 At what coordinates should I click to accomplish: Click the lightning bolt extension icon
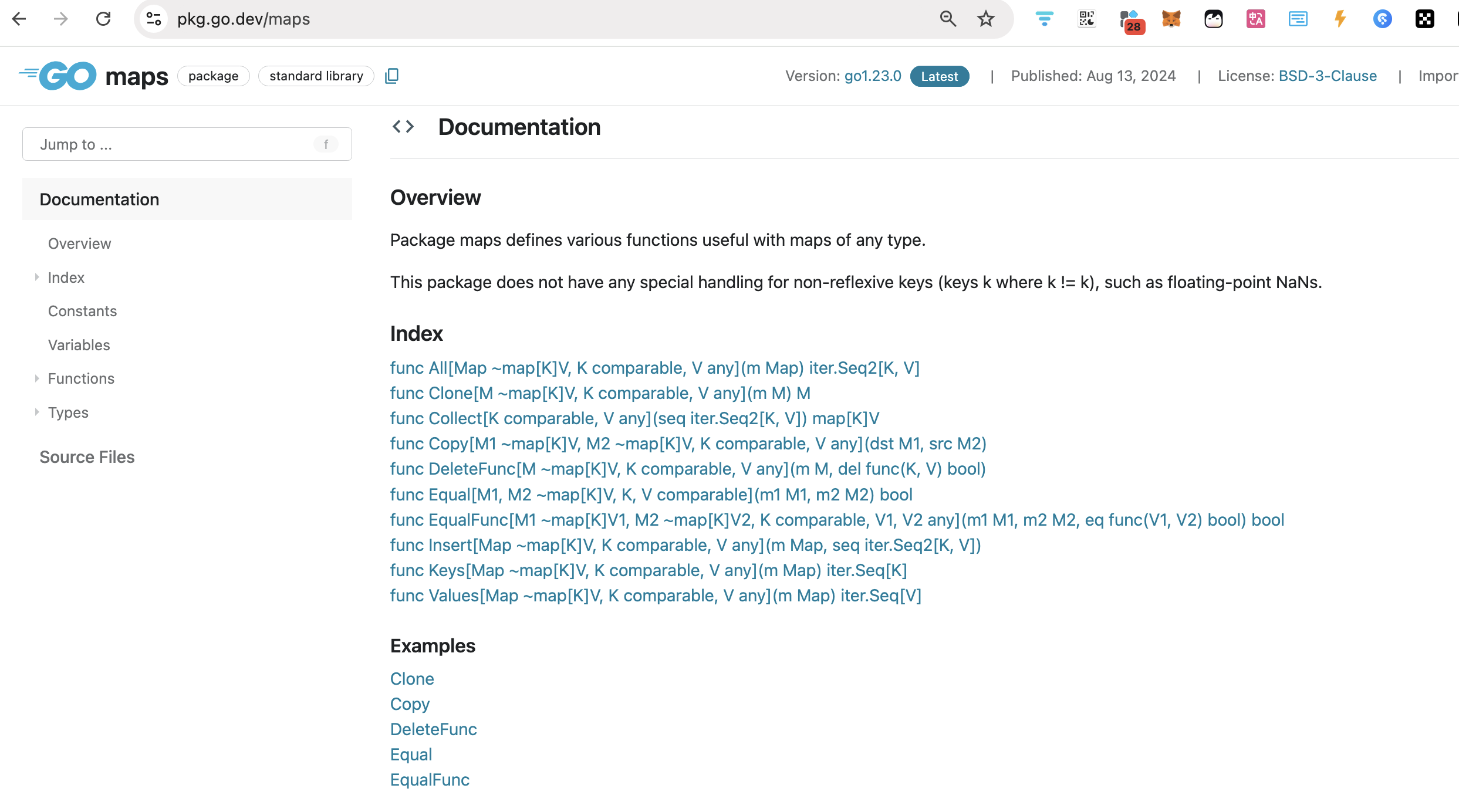point(1340,19)
